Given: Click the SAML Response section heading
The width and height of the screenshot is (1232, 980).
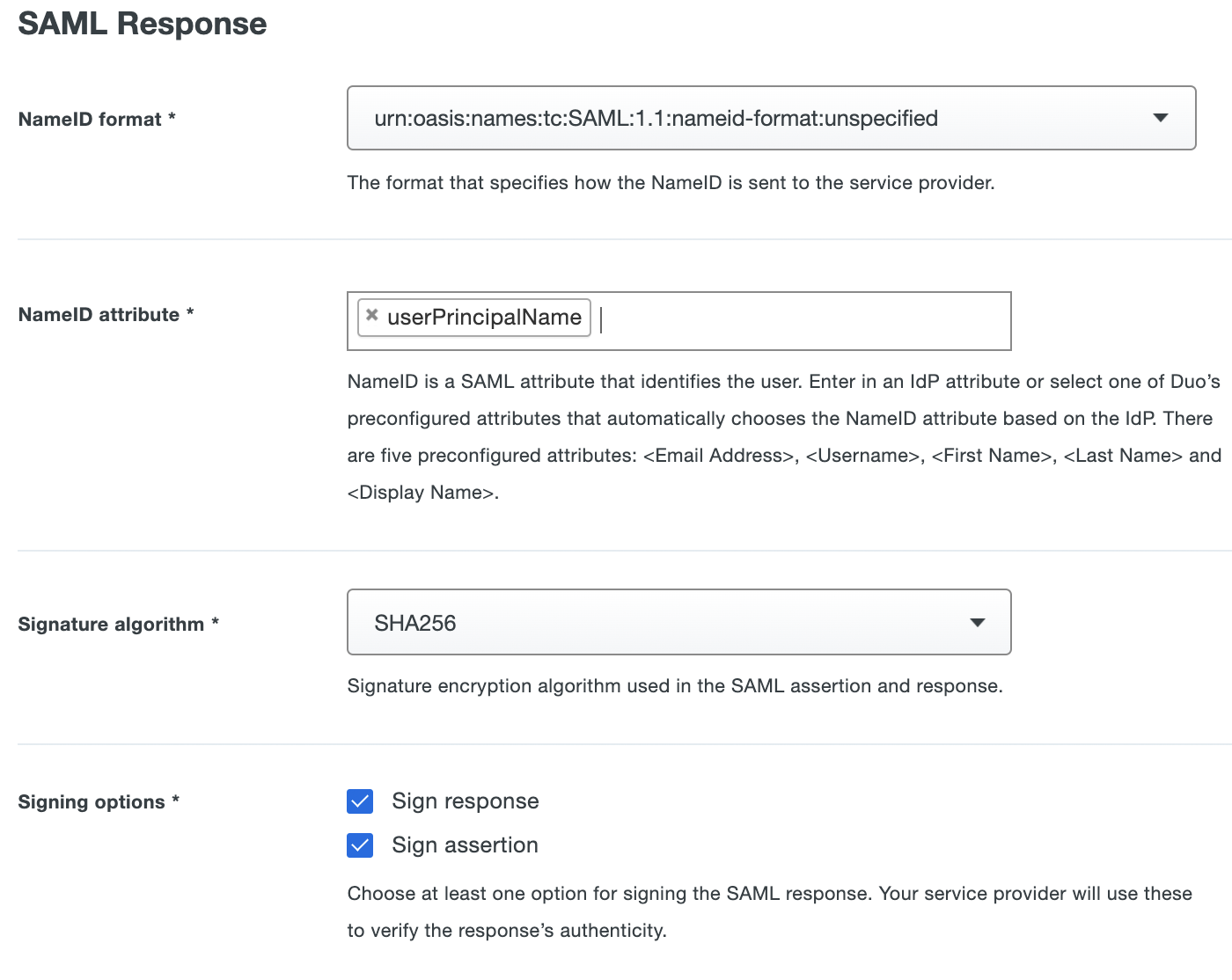Looking at the screenshot, I should click(142, 24).
